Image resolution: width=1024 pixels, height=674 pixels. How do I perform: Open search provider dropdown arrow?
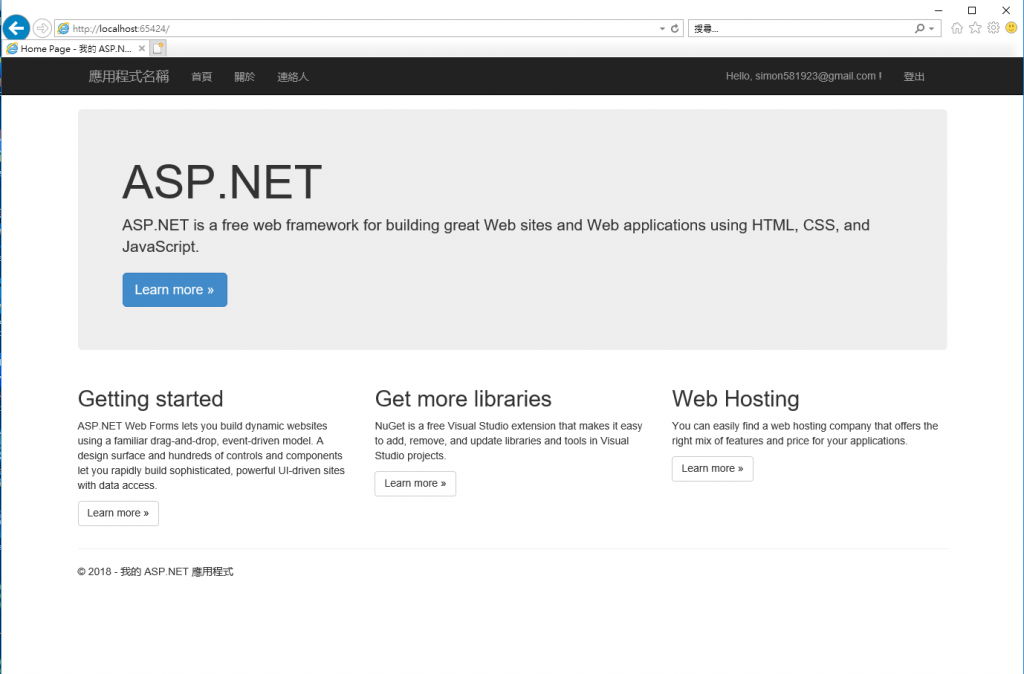pos(931,29)
